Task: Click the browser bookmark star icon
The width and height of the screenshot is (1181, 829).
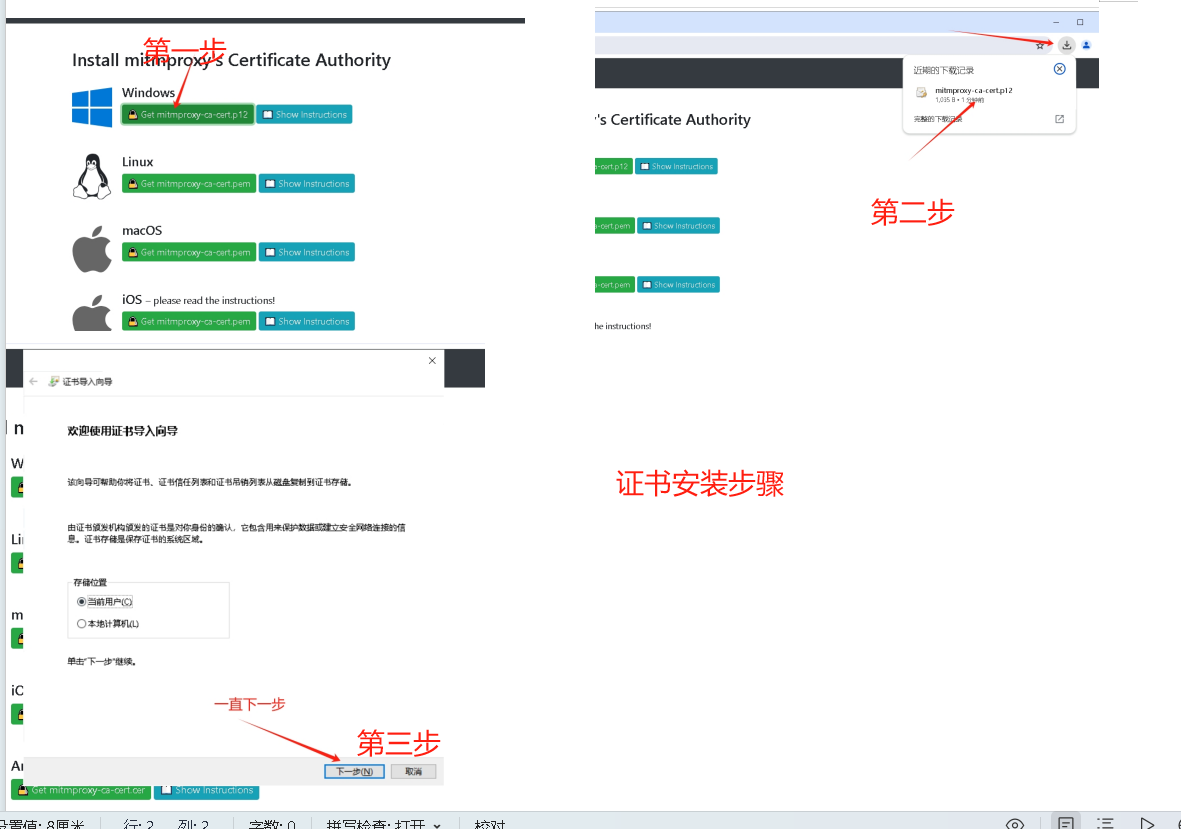Action: [x=1040, y=45]
